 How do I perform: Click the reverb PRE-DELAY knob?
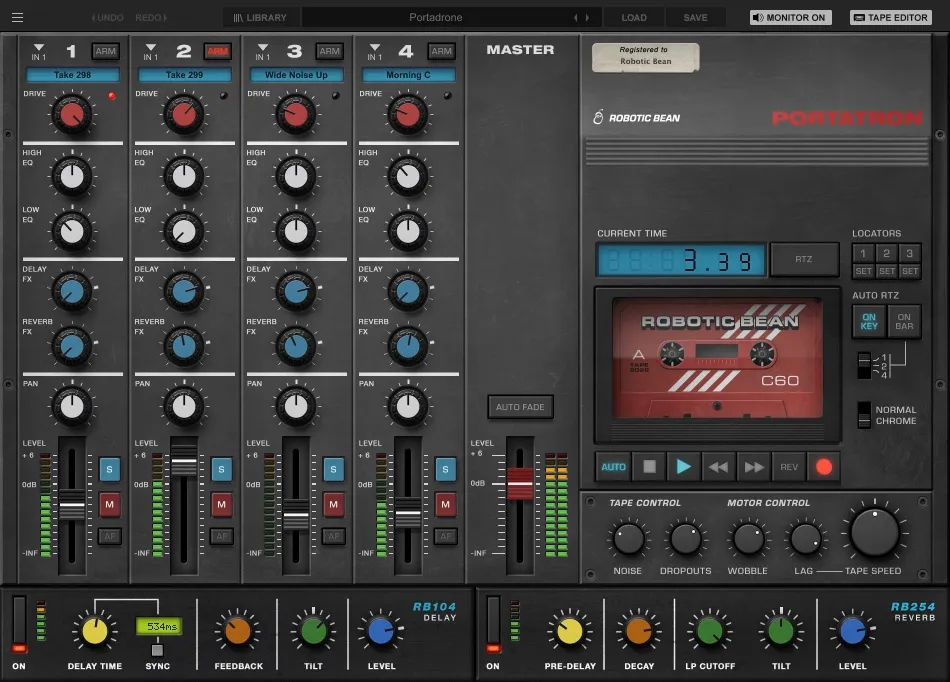click(x=570, y=631)
